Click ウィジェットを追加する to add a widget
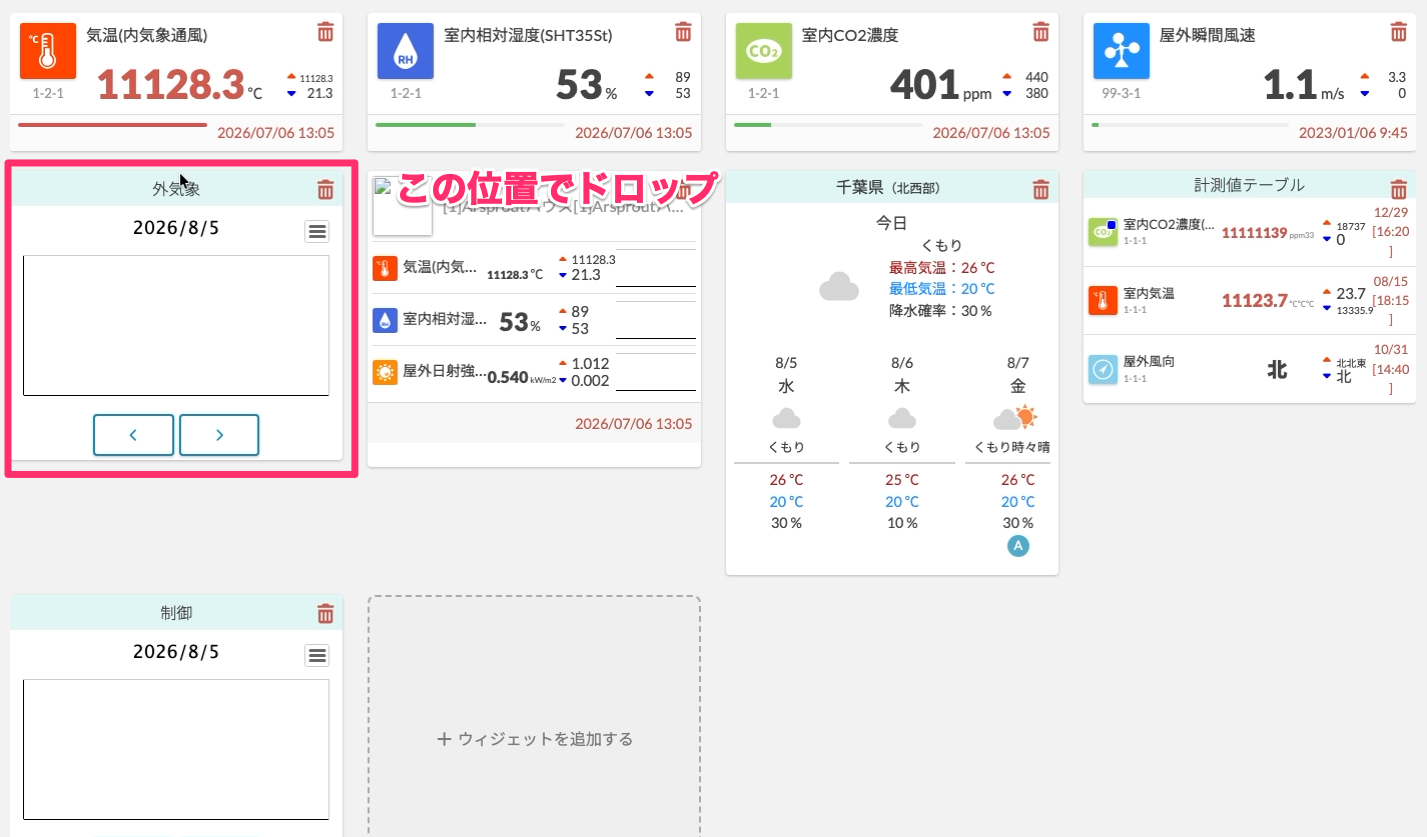Image resolution: width=1427 pixels, height=837 pixels. tap(535, 739)
